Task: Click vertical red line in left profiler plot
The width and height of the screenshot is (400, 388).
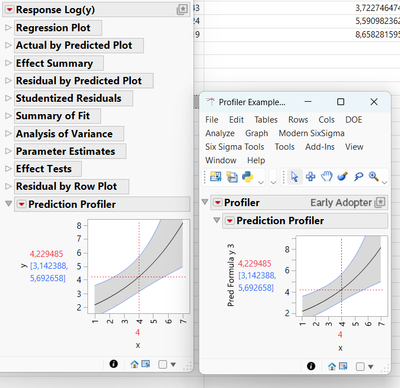Action: click(x=139, y=266)
